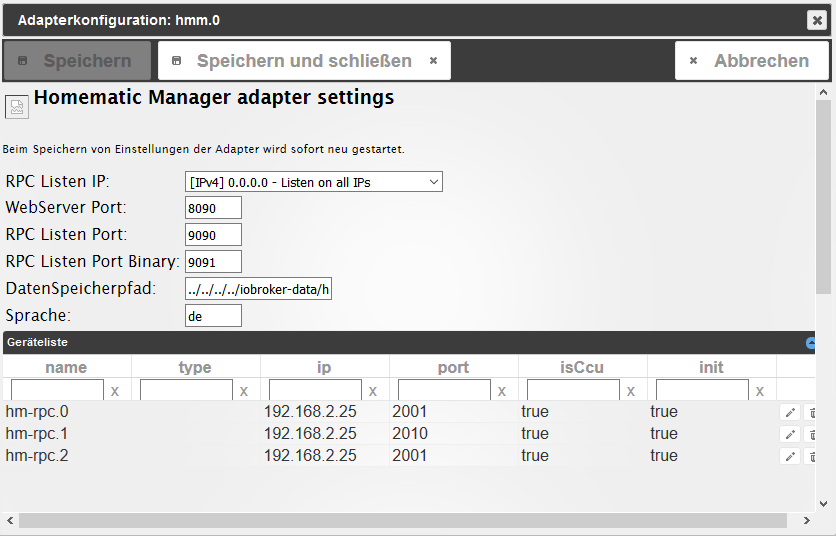Click the init column filter input

(x=703, y=390)
